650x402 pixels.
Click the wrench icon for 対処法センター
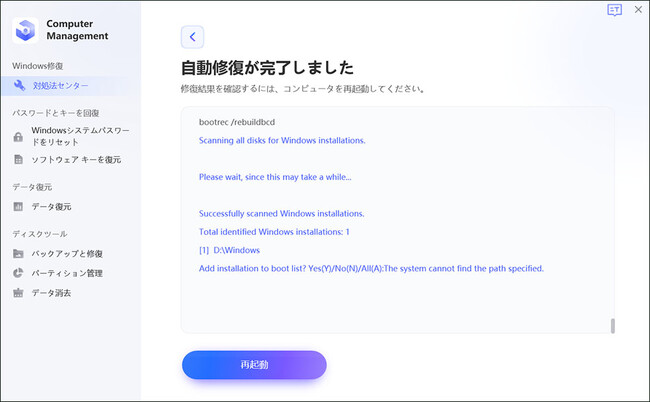coord(19,86)
